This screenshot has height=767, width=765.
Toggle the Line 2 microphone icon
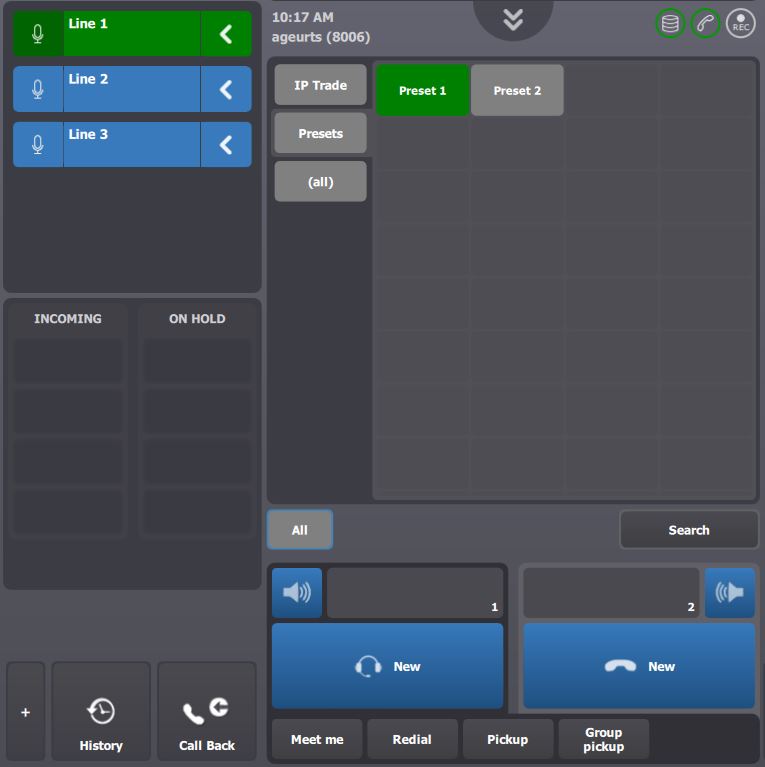tap(38, 89)
